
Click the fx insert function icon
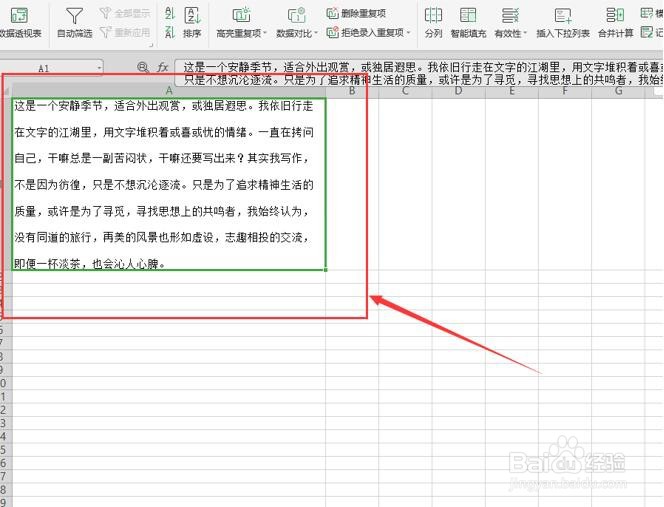163,67
